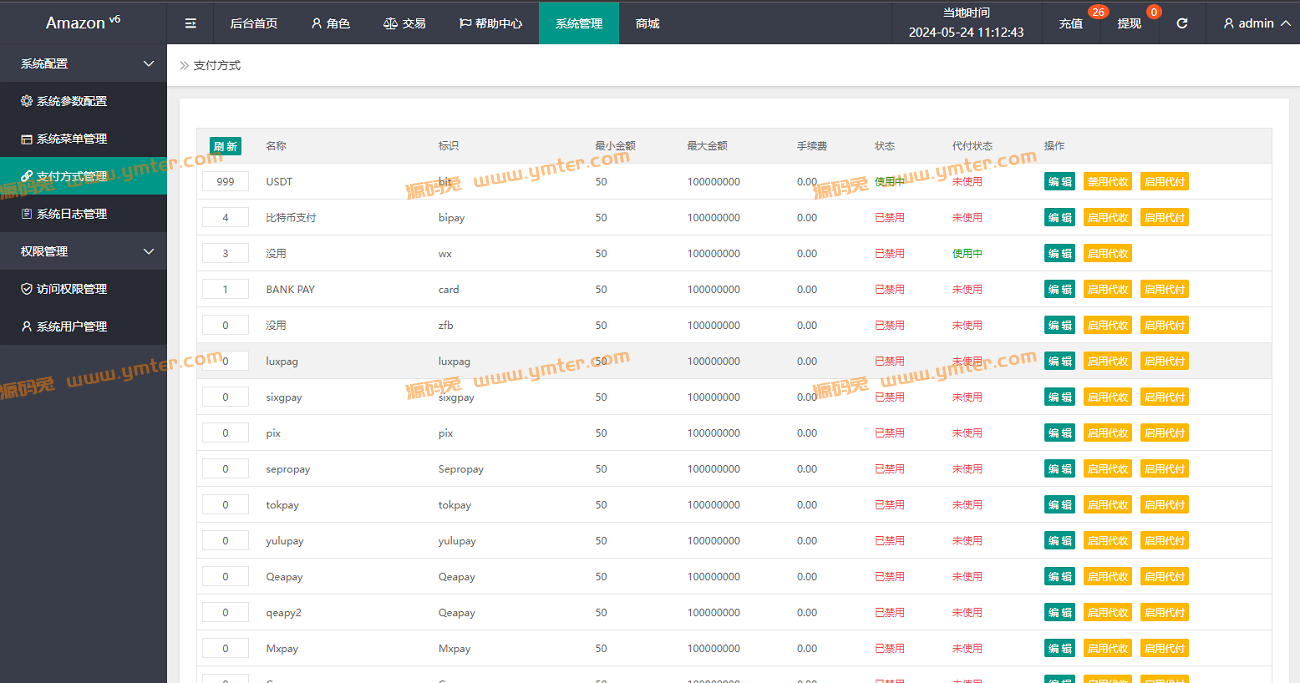Open 充值 notifications with badge 26
This screenshot has width=1300, height=683.
pos(1071,23)
